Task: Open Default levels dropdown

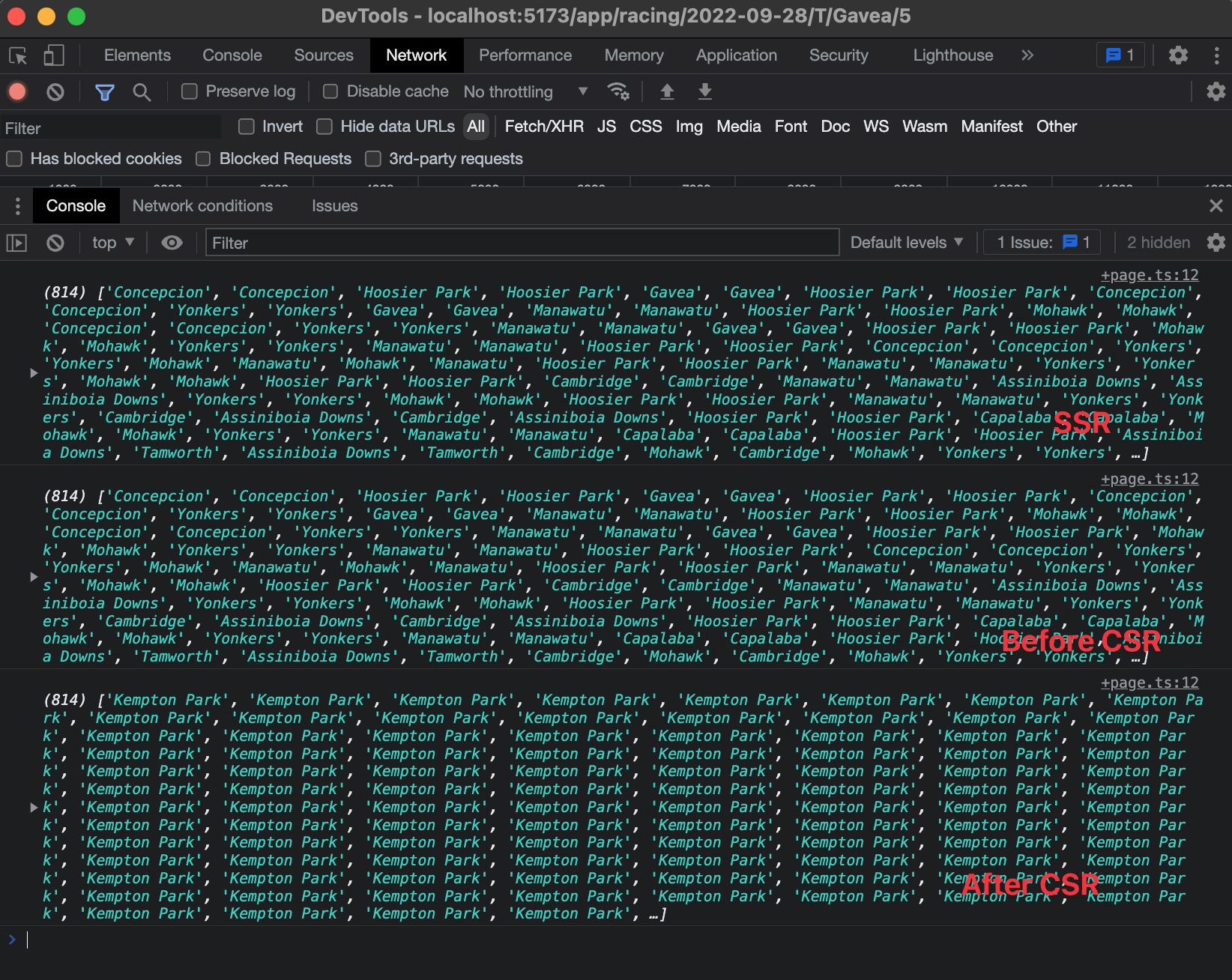Action: (x=906, y=243)
